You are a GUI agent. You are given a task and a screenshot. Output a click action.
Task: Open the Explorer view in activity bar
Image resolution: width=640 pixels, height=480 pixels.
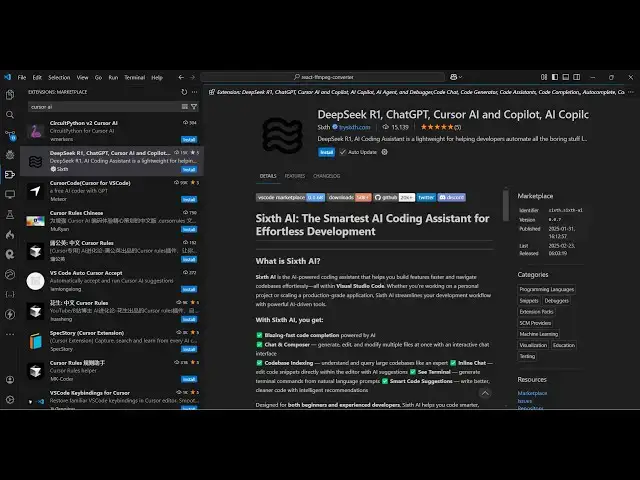10,95
